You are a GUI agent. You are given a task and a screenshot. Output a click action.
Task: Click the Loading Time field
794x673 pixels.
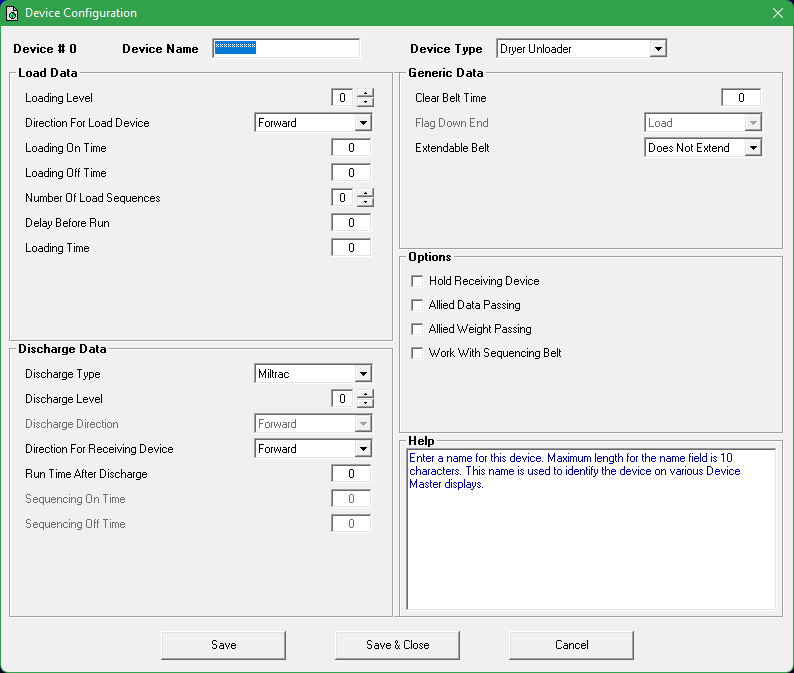[351, 248]
